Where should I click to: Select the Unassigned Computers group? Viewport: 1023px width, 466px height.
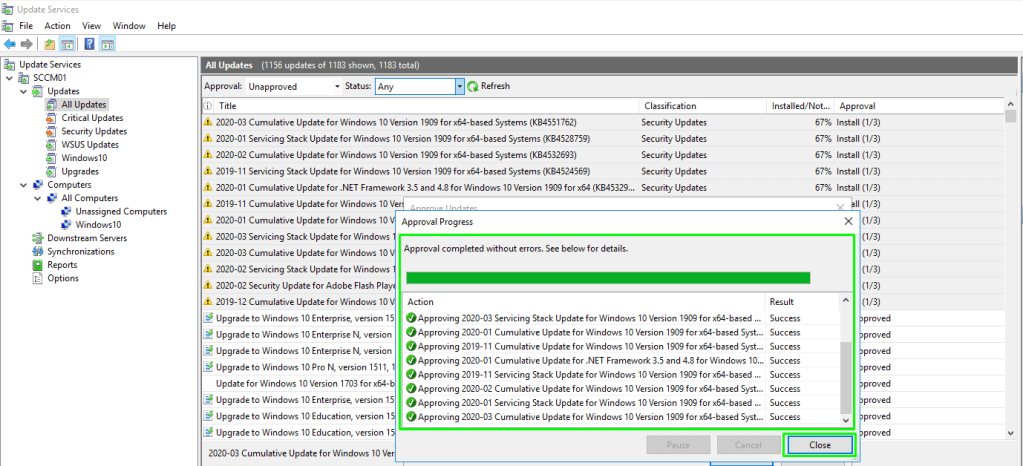click(x=121, y=211)
